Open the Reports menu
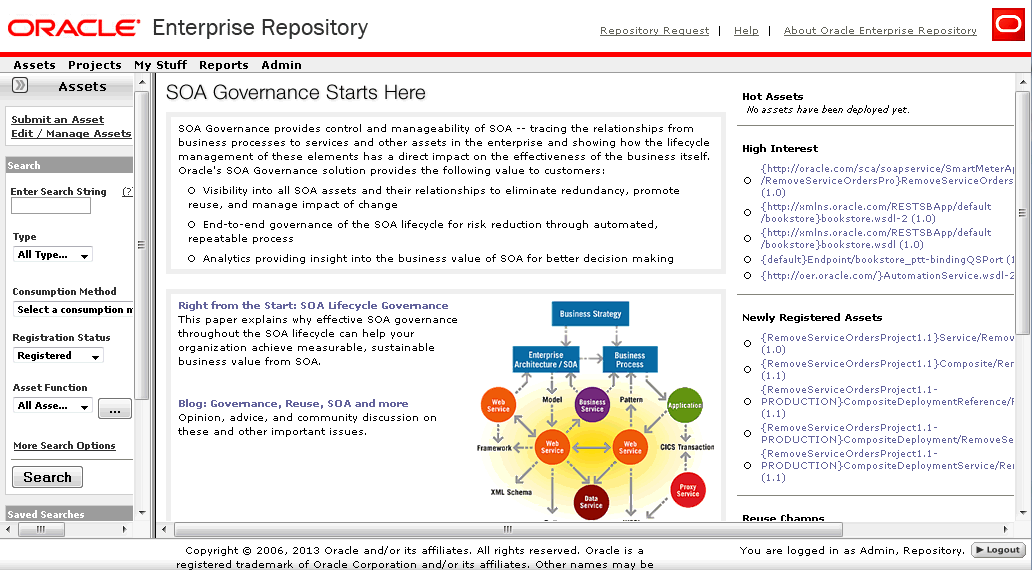Viewport: 1032px width, 570px height. tap(224, 65)
